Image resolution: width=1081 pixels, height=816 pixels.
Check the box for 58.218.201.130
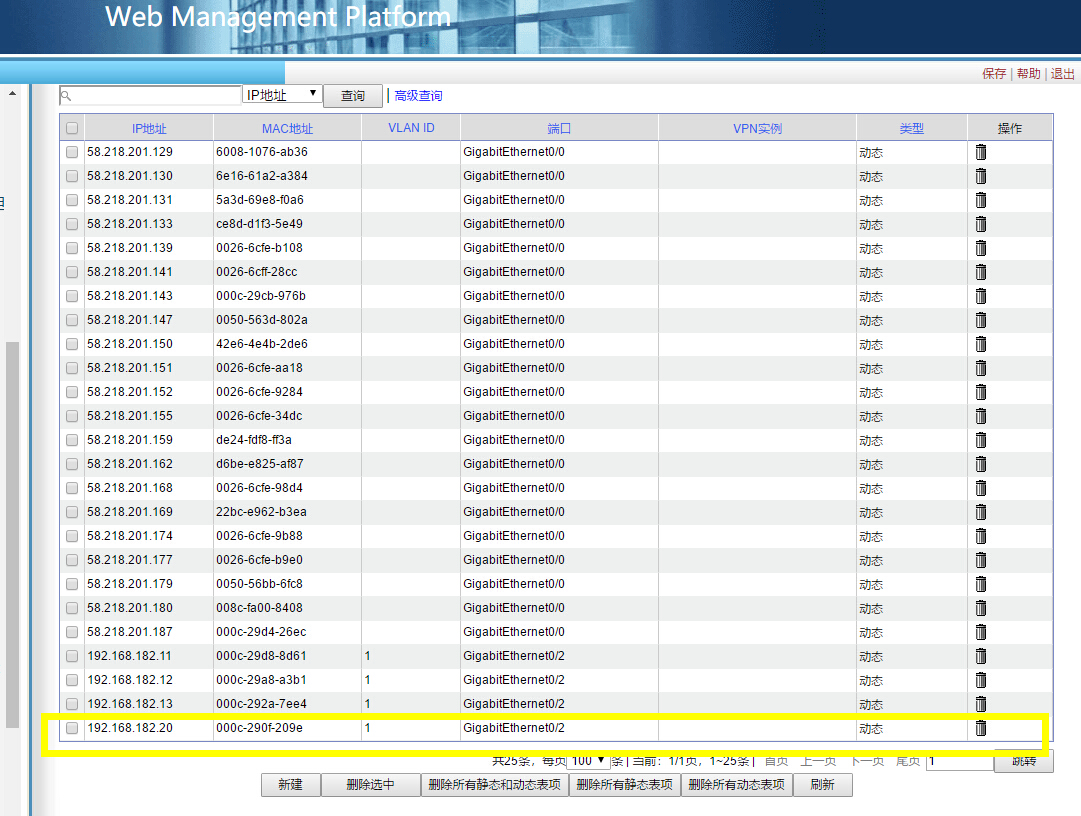tap(72, 176)
